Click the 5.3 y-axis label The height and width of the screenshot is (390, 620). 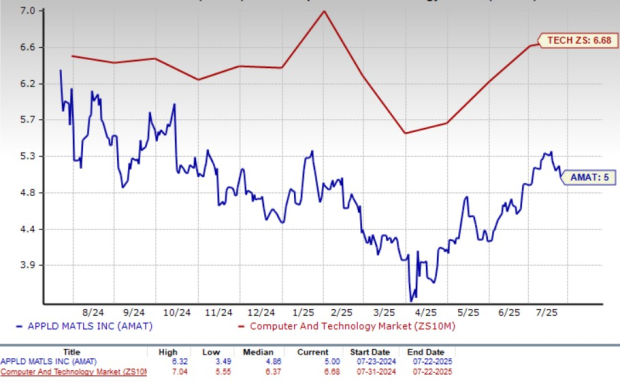(x=27, y=156)
